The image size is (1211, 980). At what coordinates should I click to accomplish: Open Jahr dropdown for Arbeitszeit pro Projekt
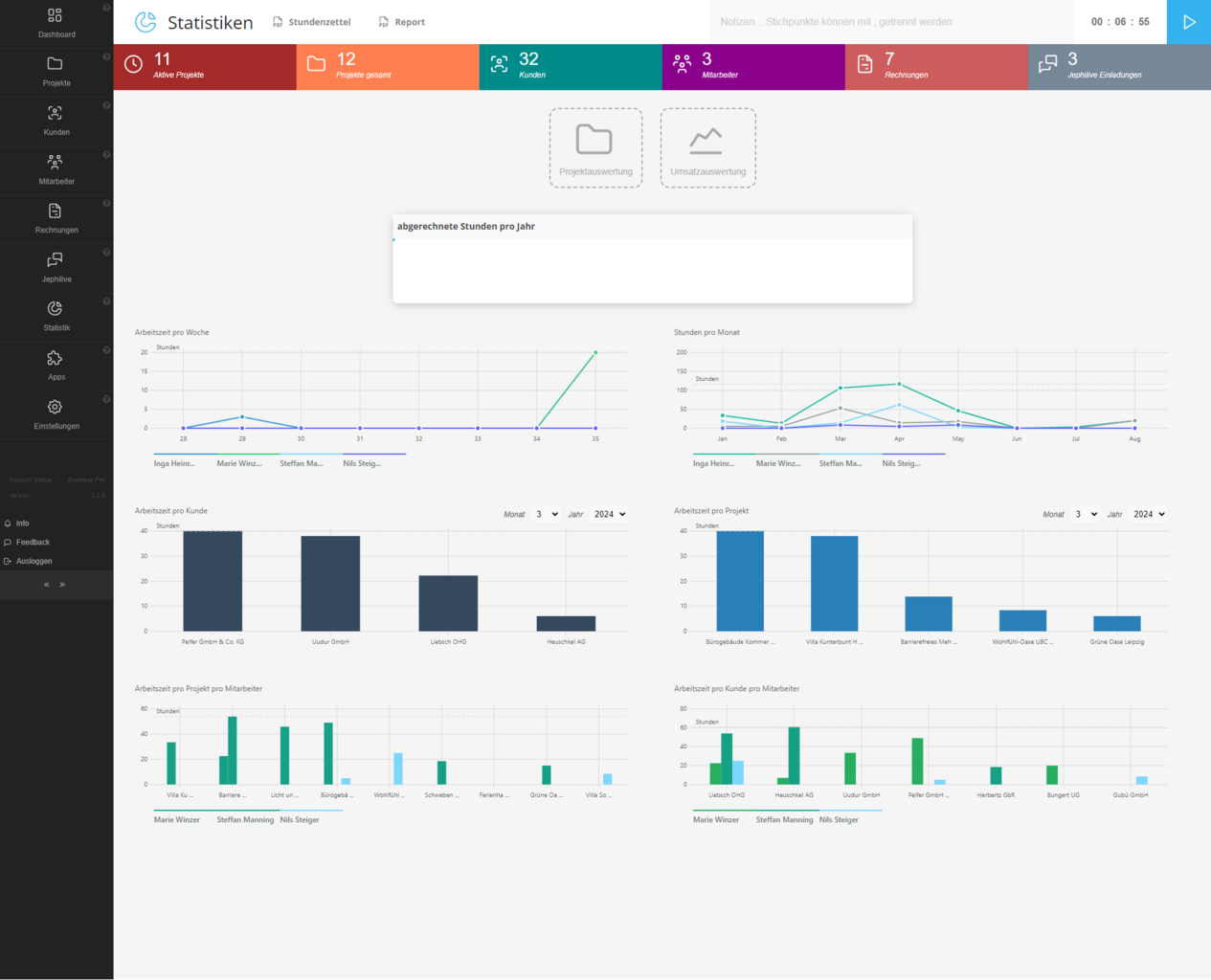tap(1149, 515)
